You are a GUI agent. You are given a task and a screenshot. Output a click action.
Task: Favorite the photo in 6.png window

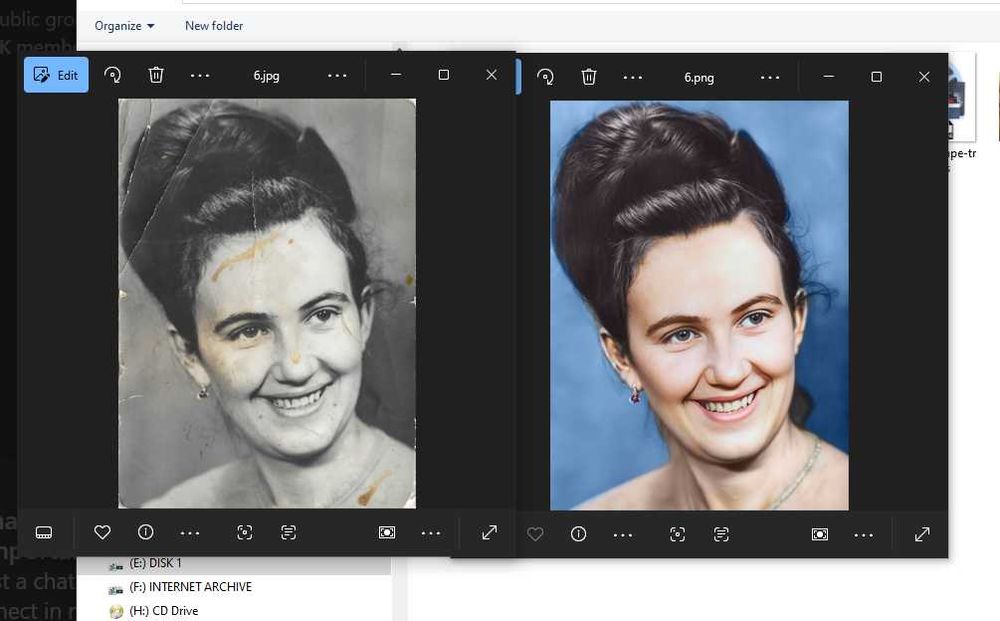pos(535,534)
